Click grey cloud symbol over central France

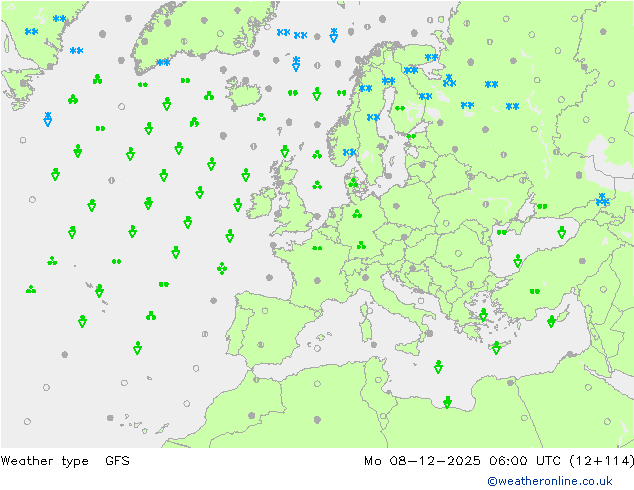click(317, 280)
